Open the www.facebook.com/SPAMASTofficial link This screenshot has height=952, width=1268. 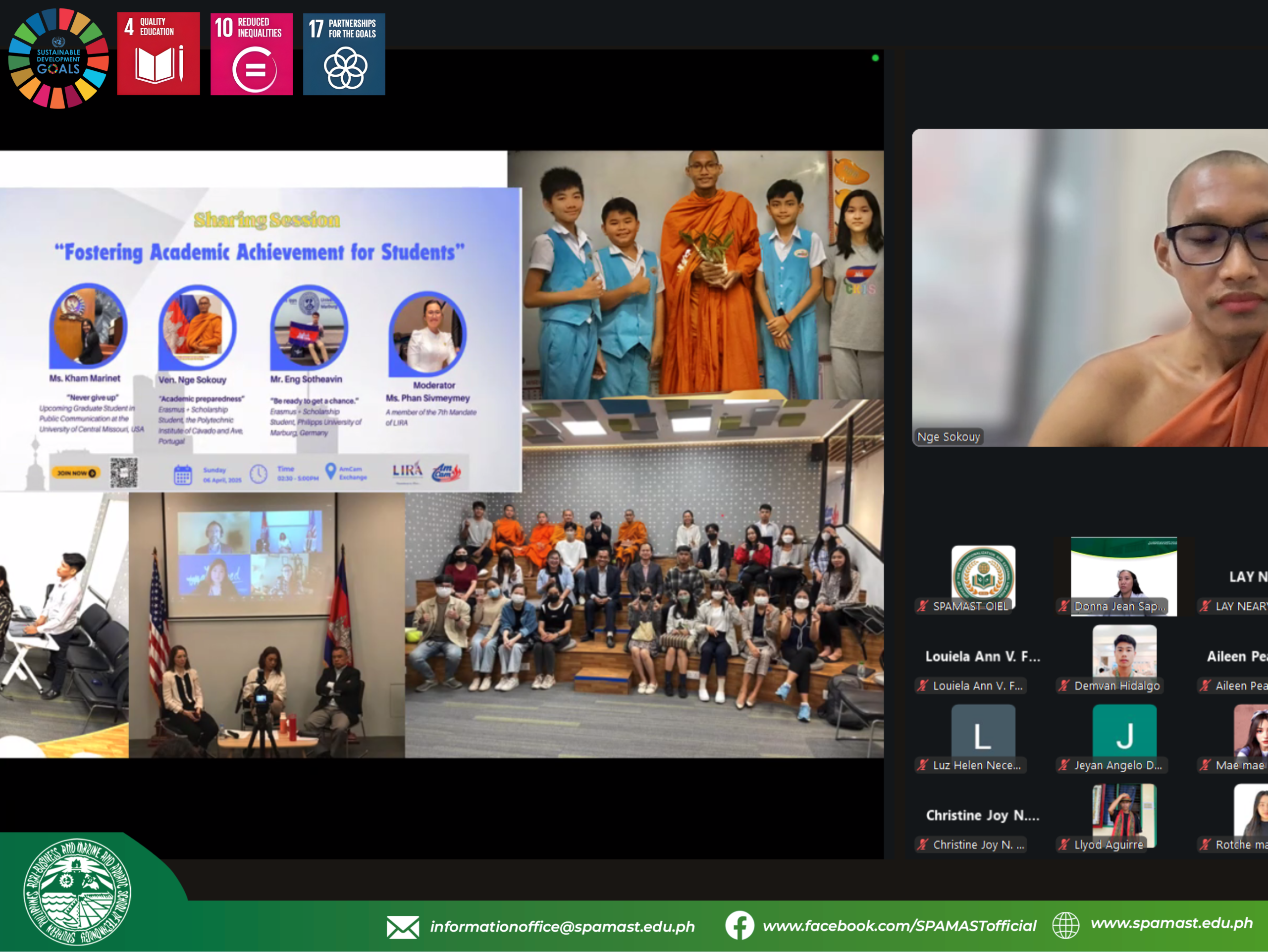(x=899, y=926)
